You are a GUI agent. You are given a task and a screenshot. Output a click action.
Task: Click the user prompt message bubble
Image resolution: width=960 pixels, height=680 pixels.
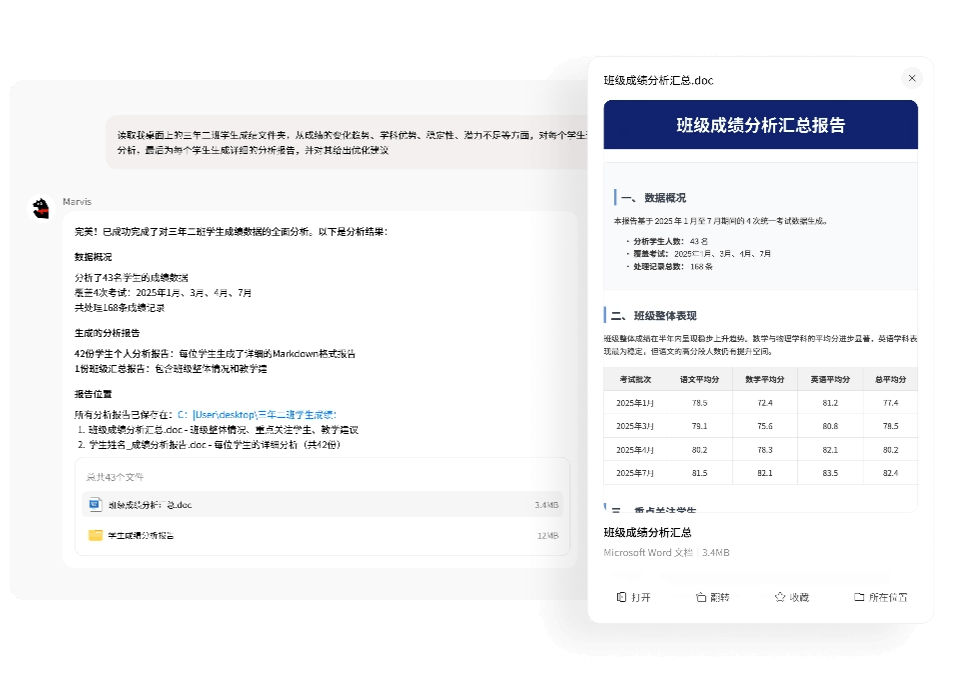click(347, 142)
